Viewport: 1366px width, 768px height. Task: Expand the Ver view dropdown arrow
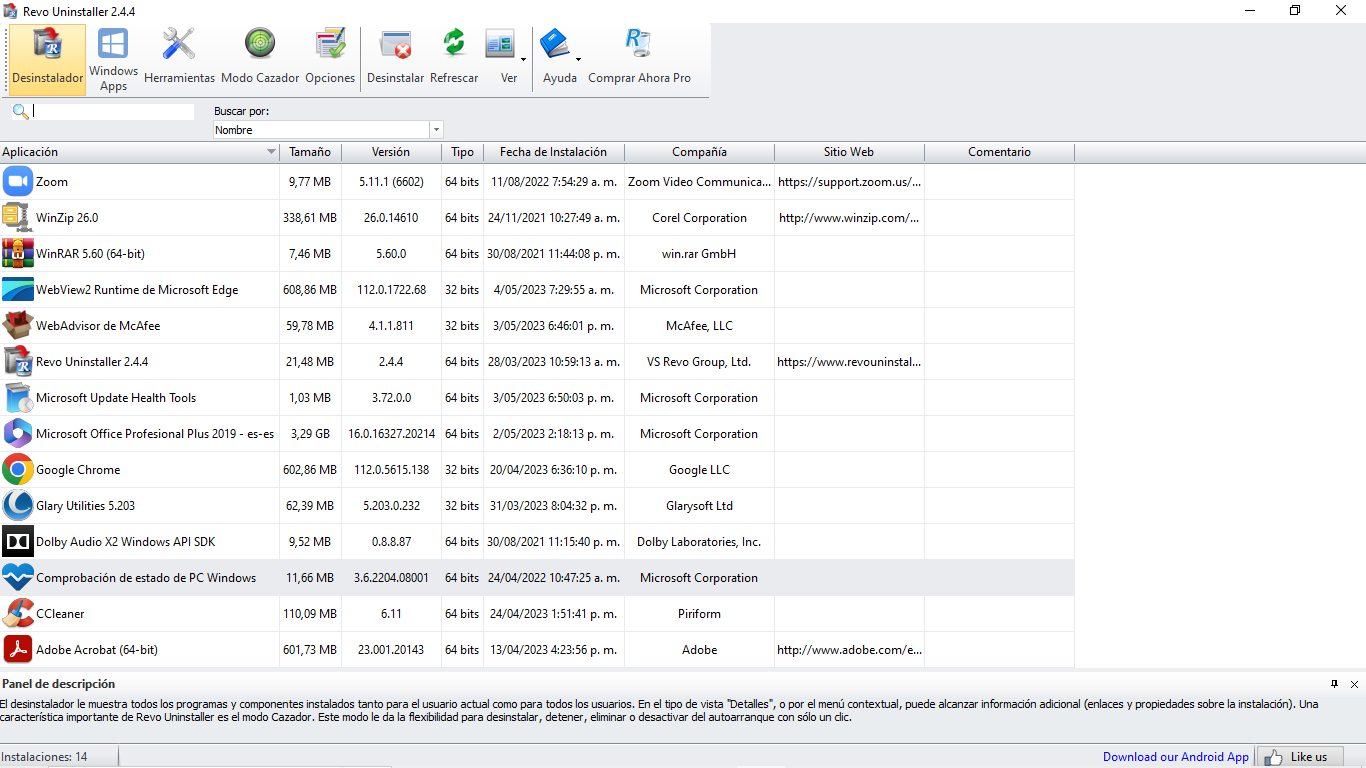(523, 60)
